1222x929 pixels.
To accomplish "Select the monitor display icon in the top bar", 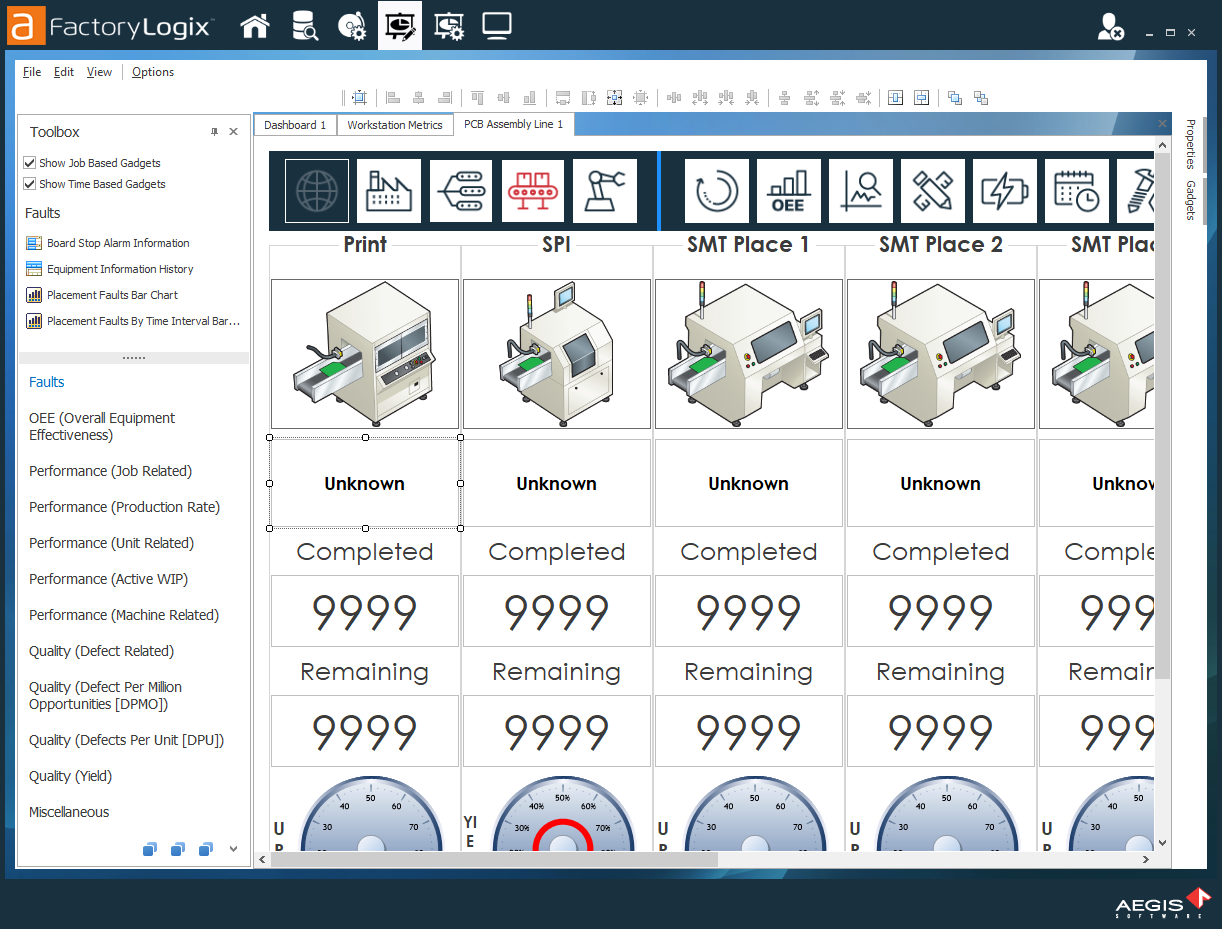I will pos(497,25).
